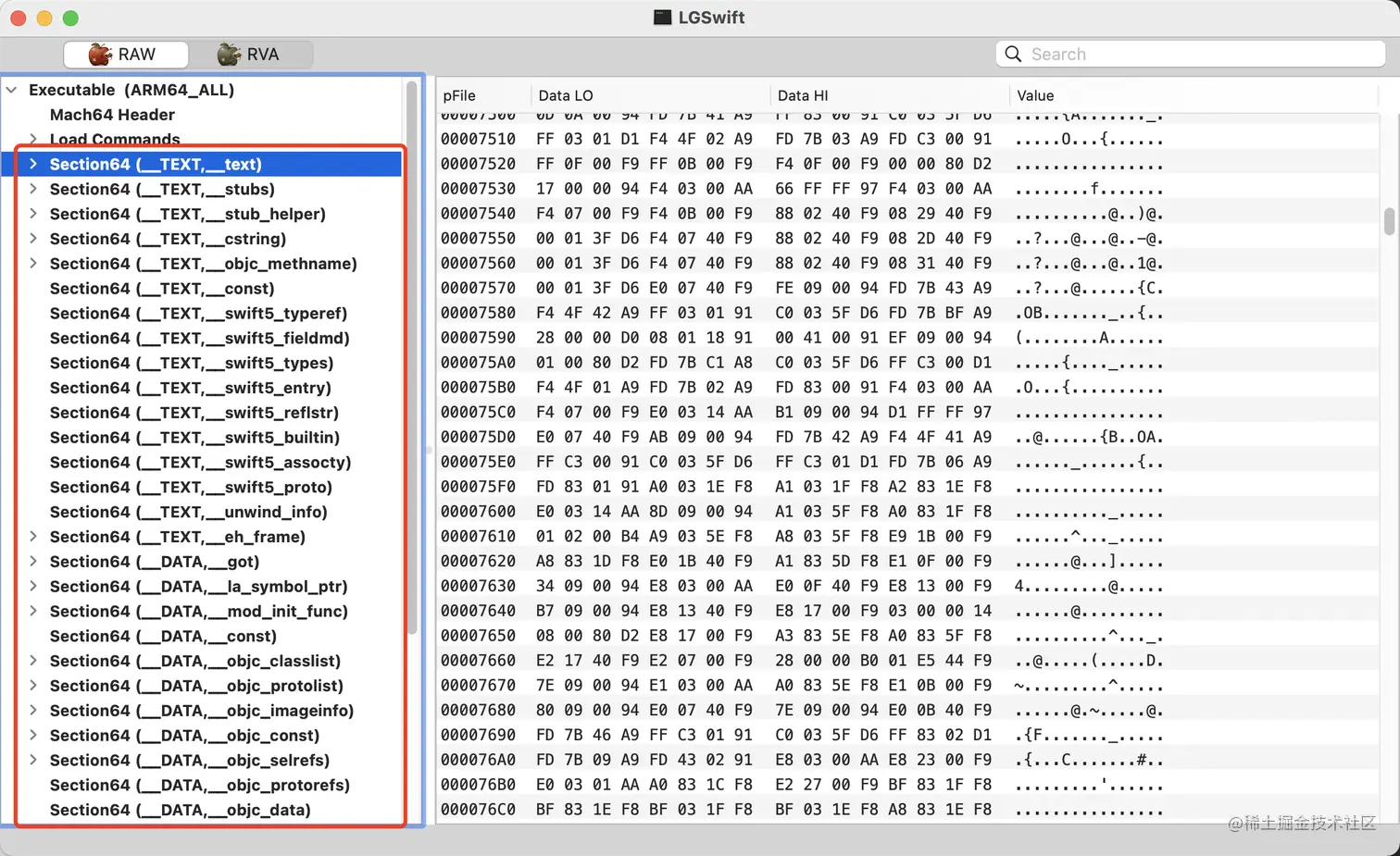Switch to the RVA view tab
The image size is (1400, 856).
pos(250,55)
